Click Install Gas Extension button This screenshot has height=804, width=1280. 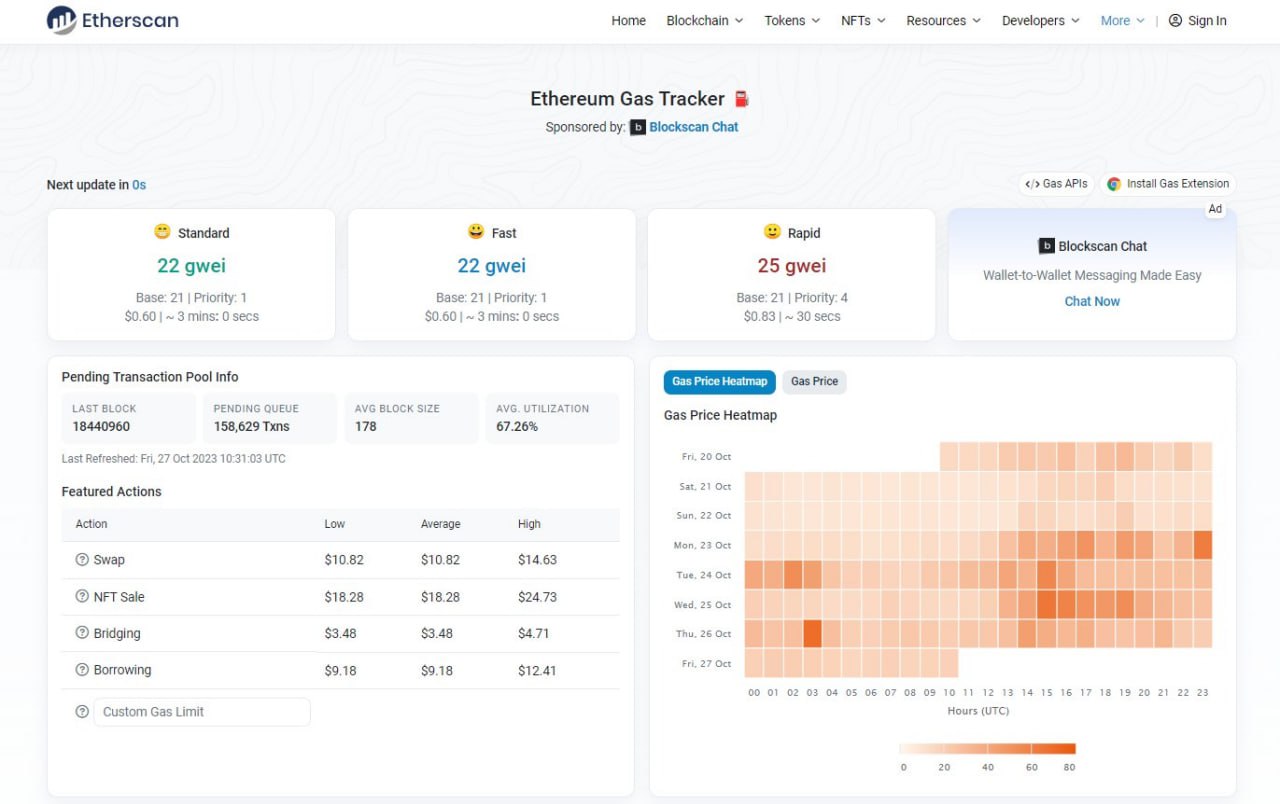1168,184
